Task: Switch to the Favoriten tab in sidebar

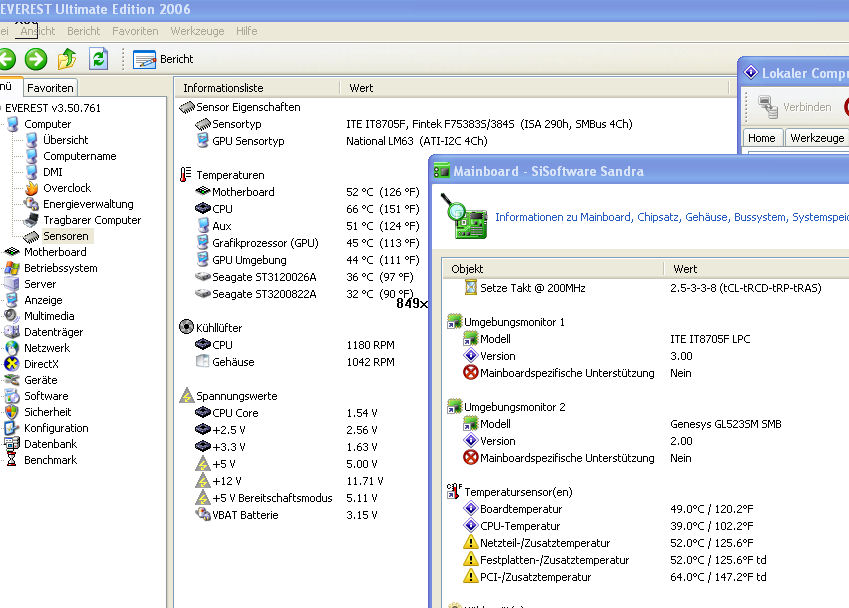Action: coord(50,88)
